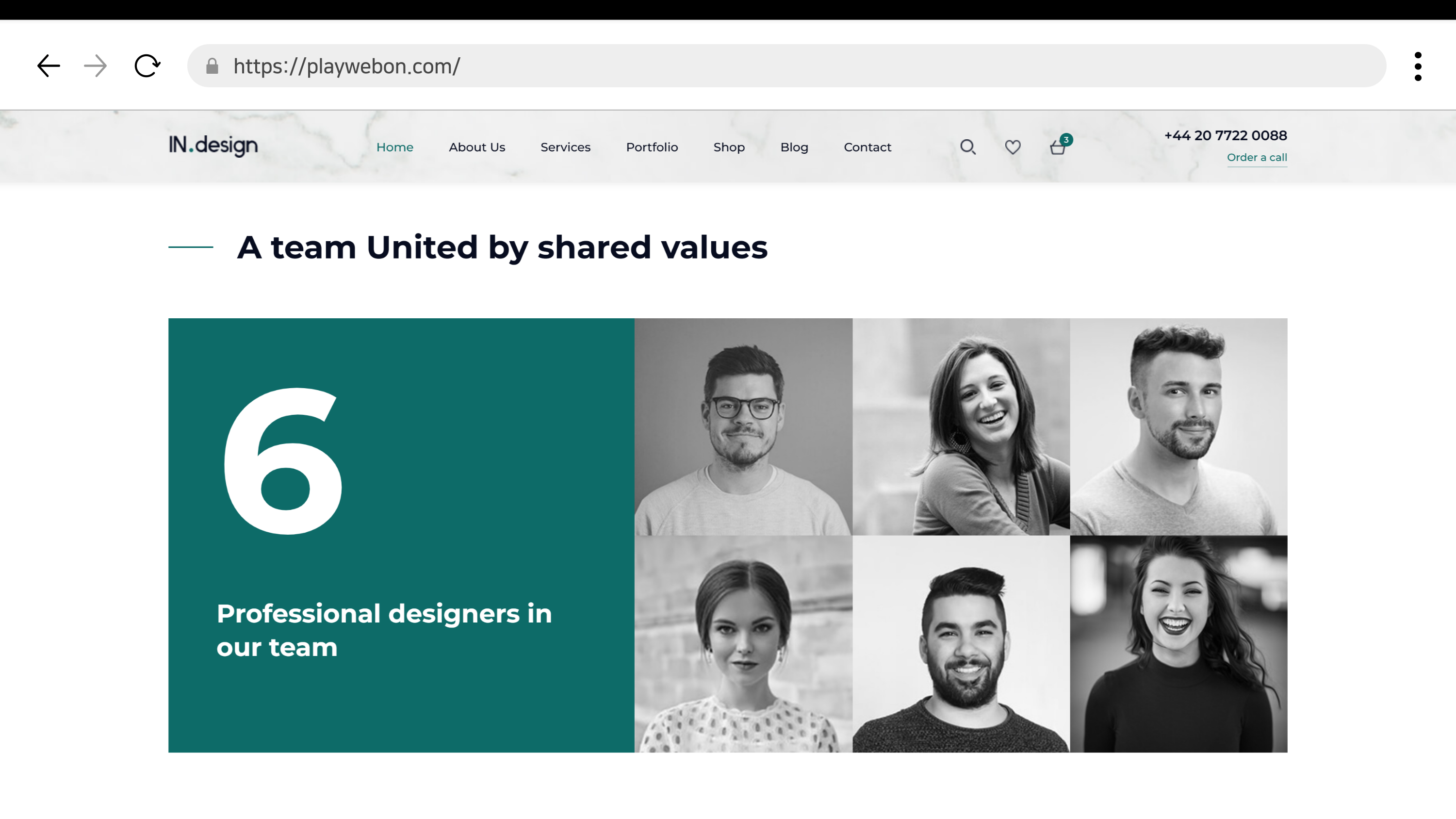Image resolution: width=1456 pixels, height=819 pixels.
Task: Click the +44 20 7722 0088 phone number
Action: 1225,135
